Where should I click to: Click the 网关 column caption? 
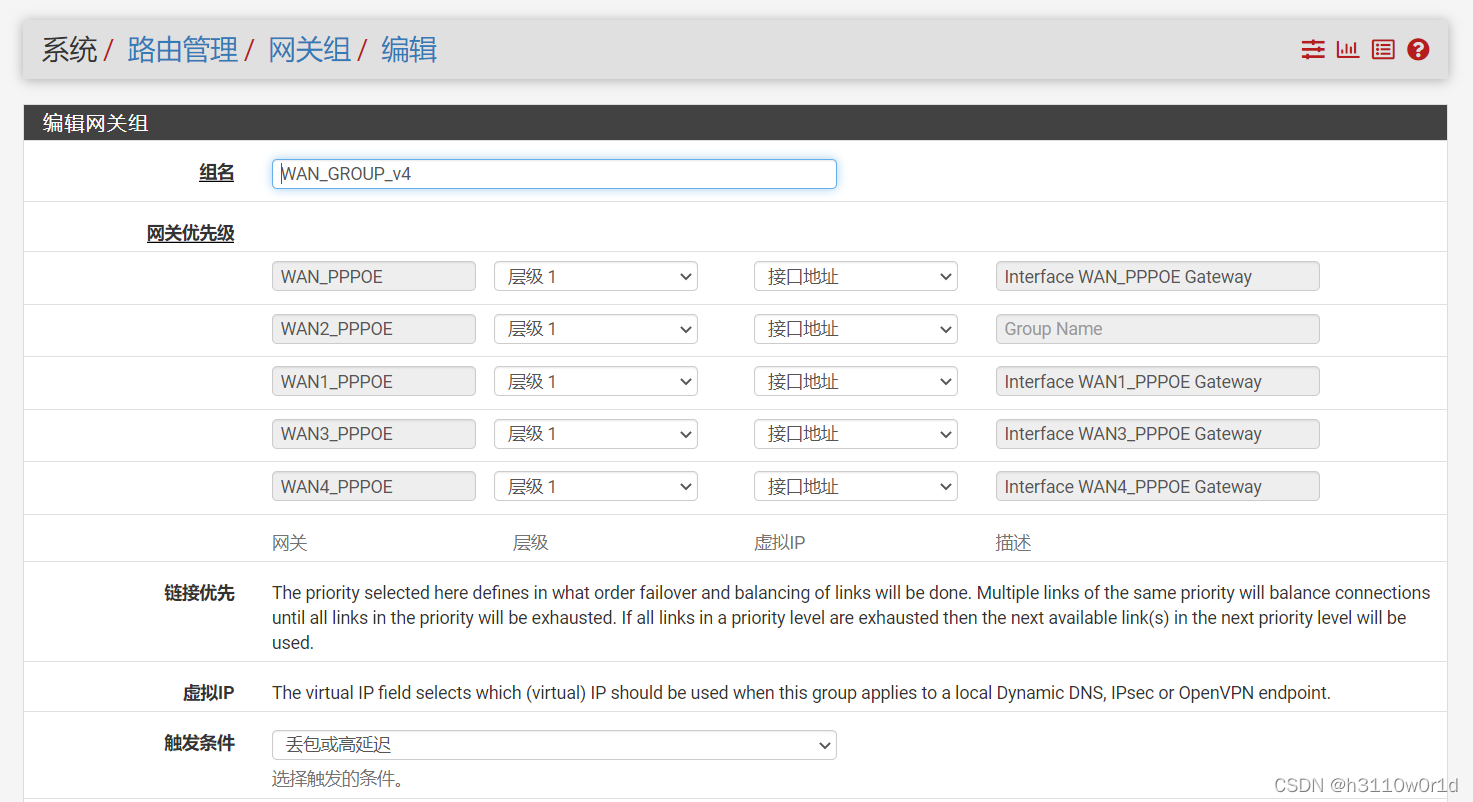[x=290, y=543]
